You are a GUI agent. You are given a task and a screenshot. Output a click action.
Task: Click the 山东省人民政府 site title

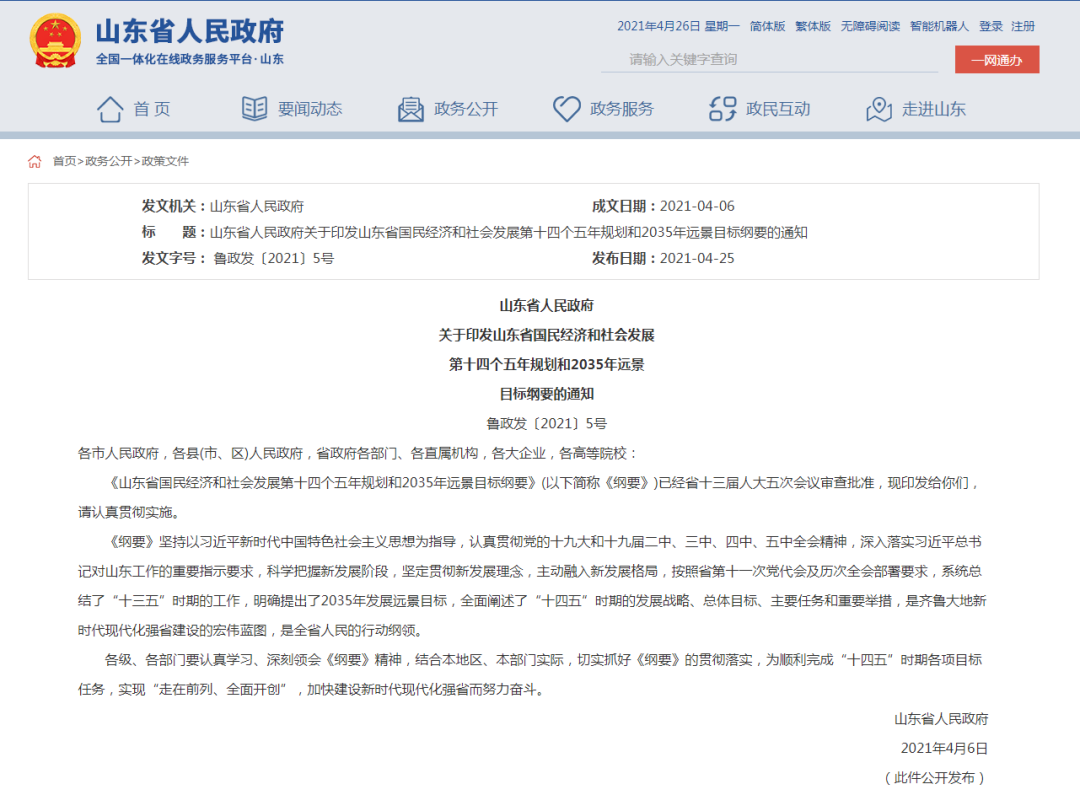pyautogui.click(x=189, y=32)
